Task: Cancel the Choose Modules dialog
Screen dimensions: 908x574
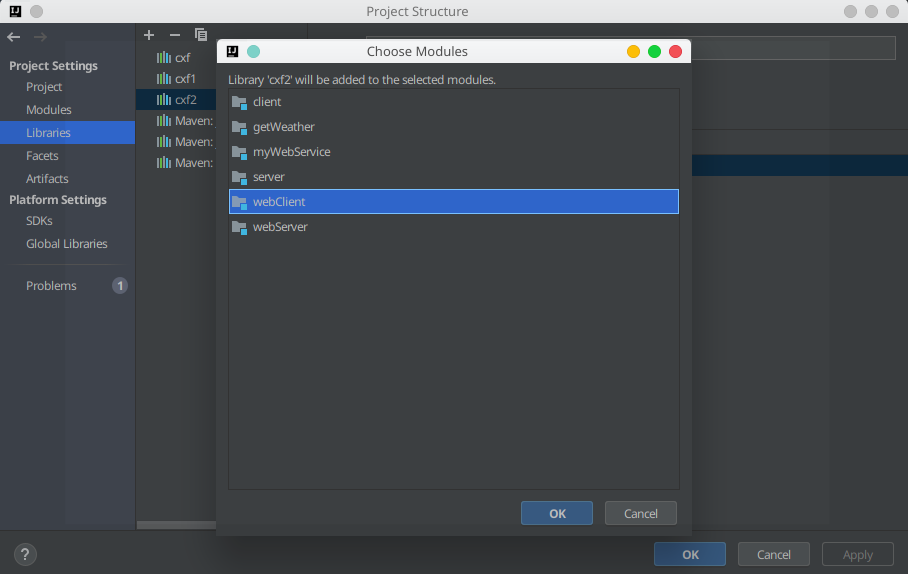Action: [640, 513]
